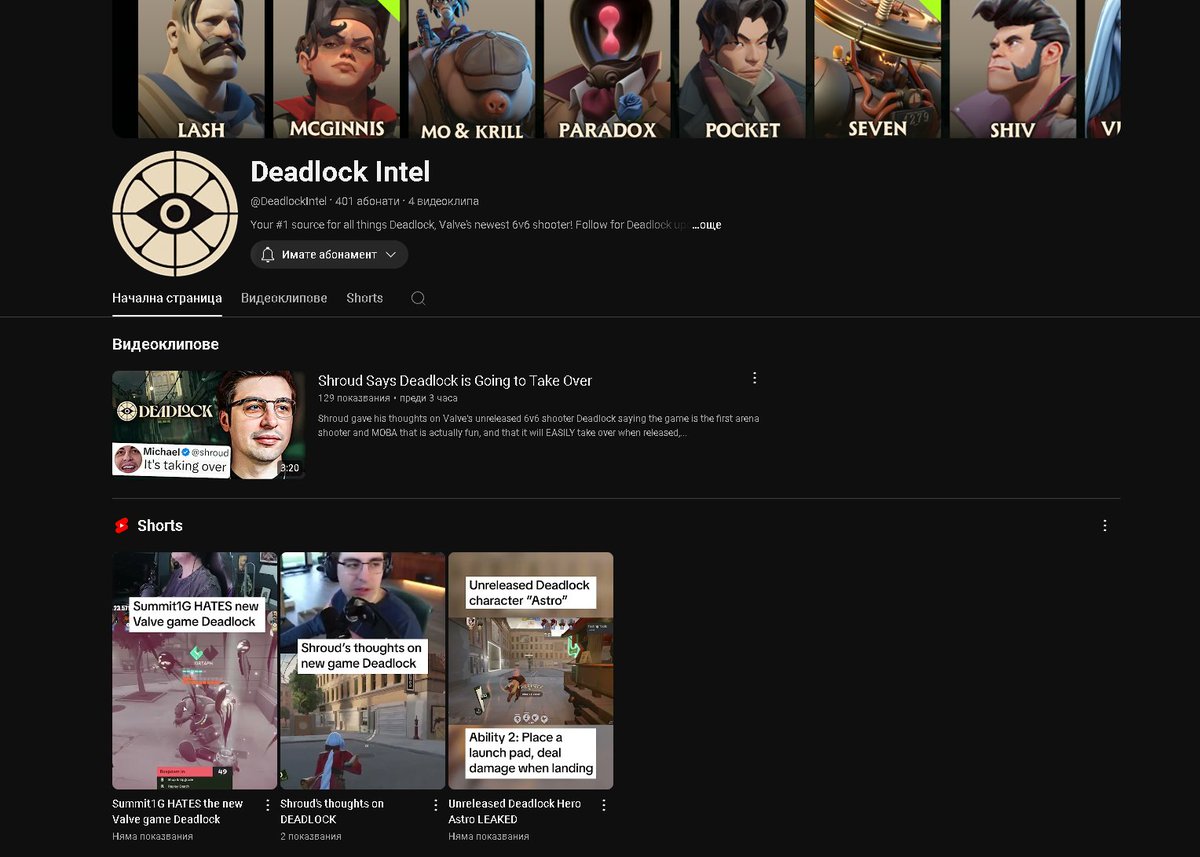This screenshot has width=1200, height=857.
Task: Click the Shroud video description text
Action: (538, 426)
